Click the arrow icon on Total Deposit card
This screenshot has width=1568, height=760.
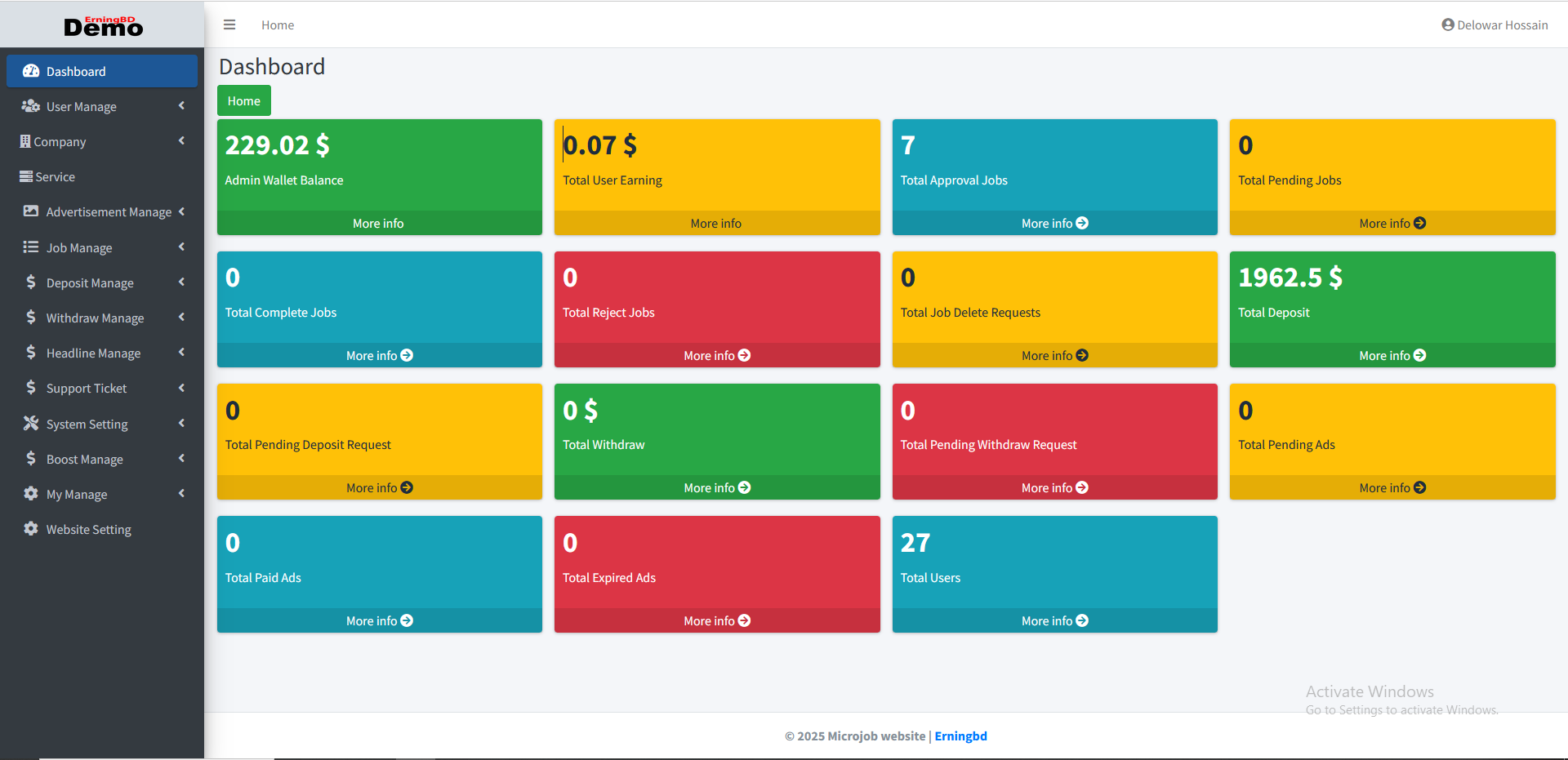[1419, 355]
